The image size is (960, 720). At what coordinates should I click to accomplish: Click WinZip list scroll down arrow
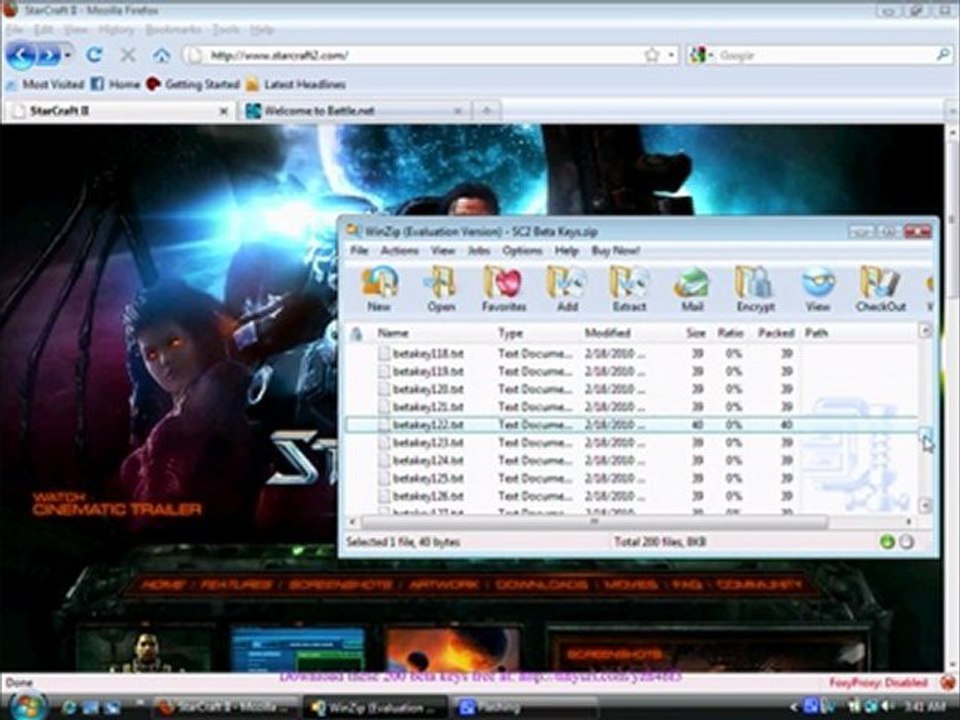(926, 505)
